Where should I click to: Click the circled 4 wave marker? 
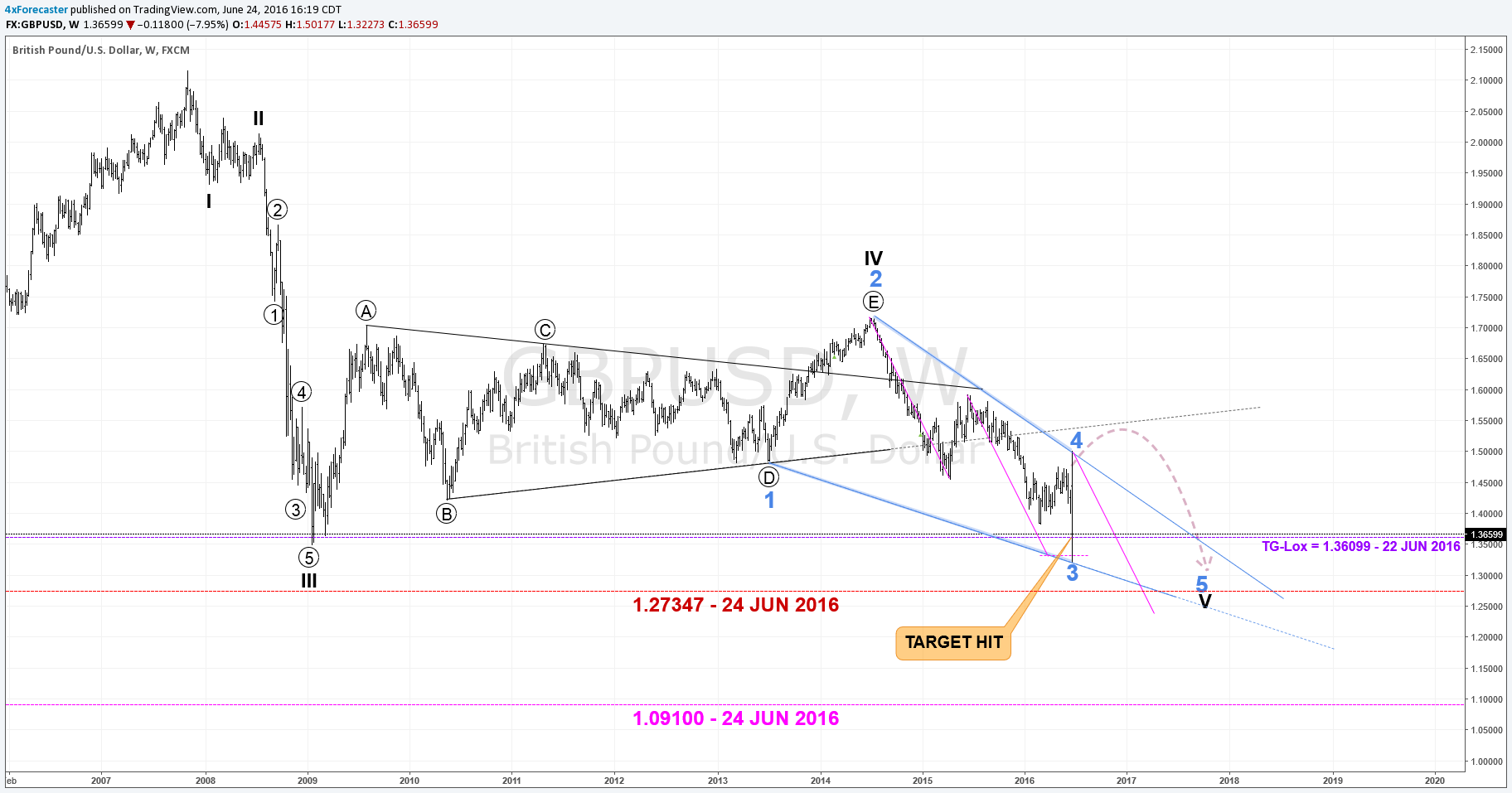click(x=302, y=392)
